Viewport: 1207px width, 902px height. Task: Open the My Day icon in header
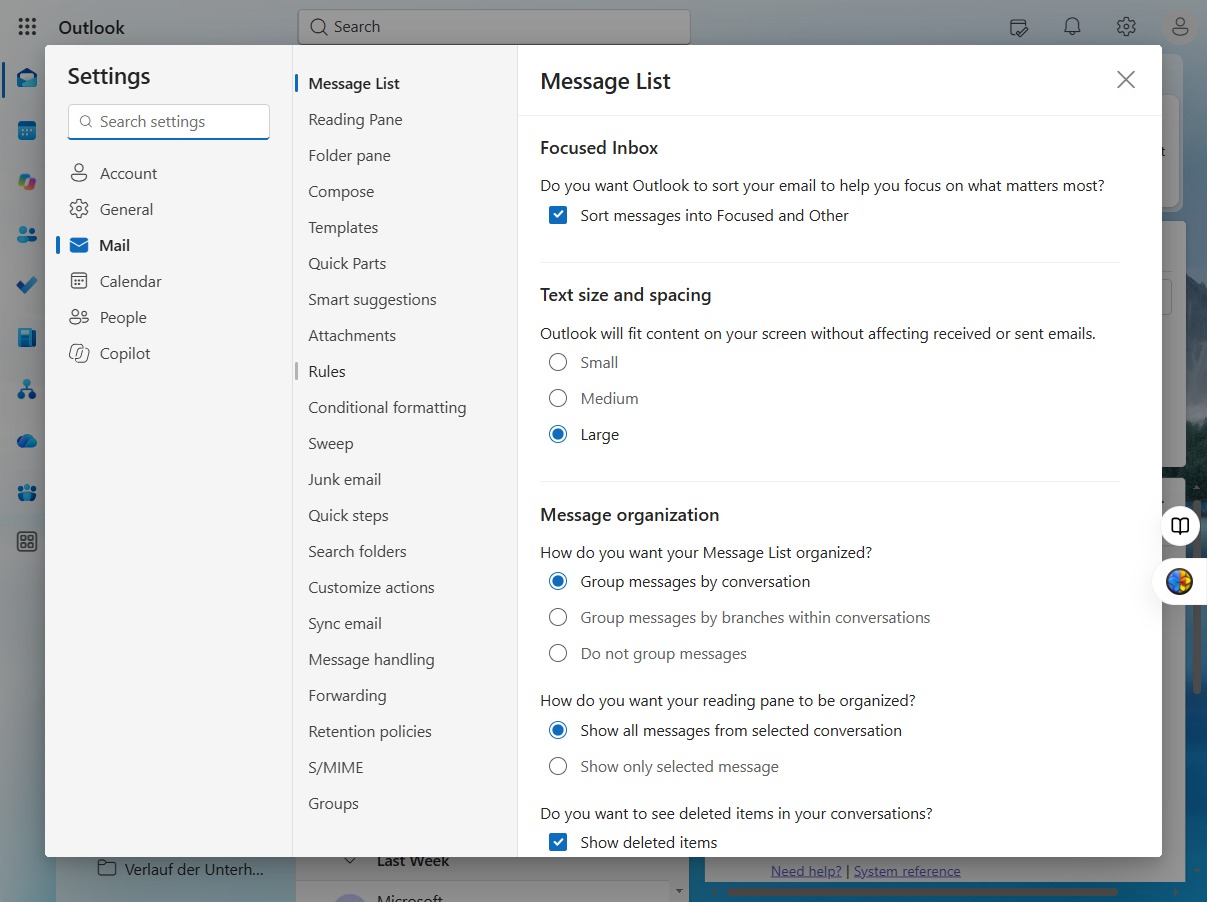tap(1019, 27)
